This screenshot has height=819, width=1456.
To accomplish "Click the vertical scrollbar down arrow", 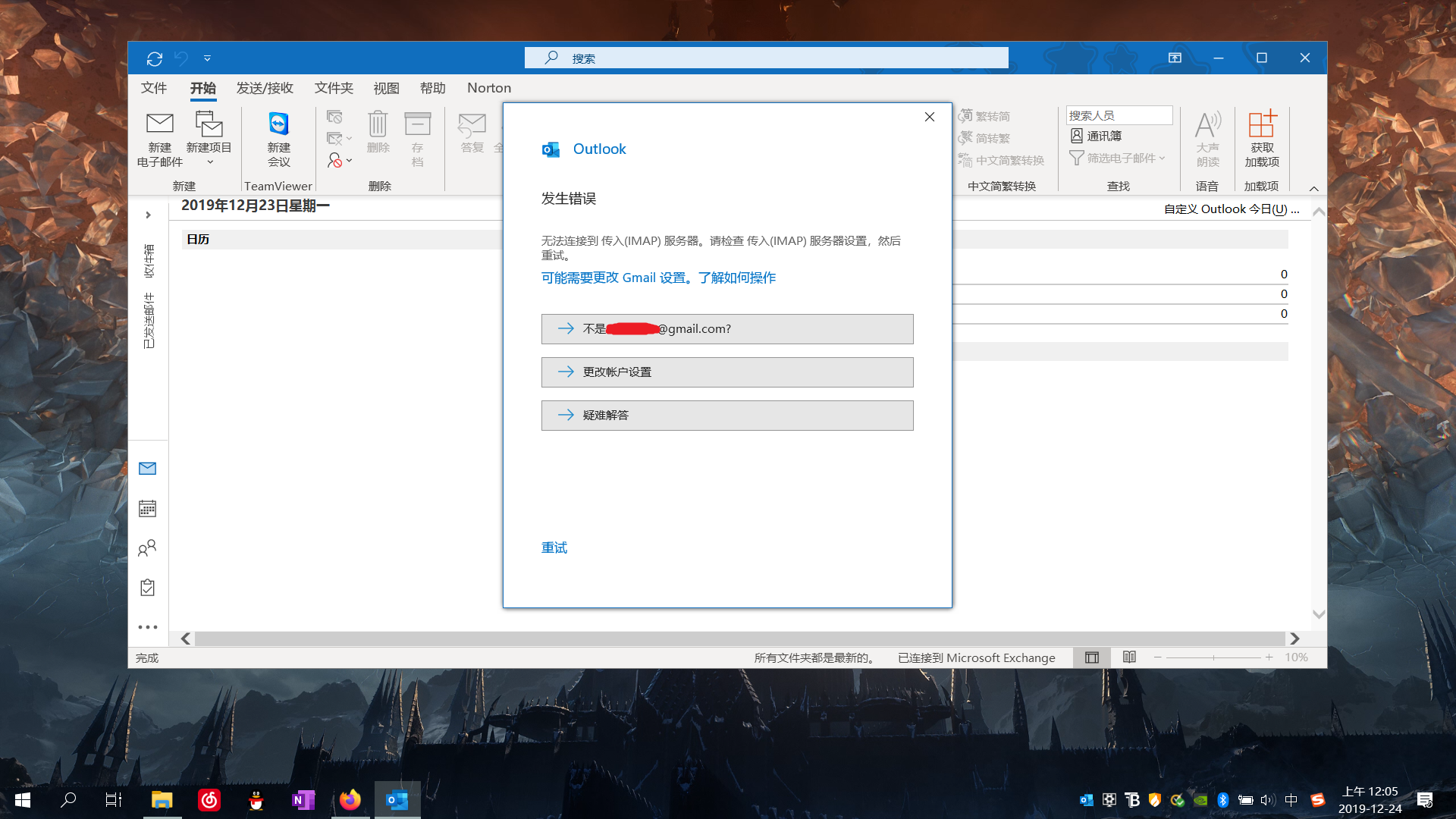I will point(1319,614).
